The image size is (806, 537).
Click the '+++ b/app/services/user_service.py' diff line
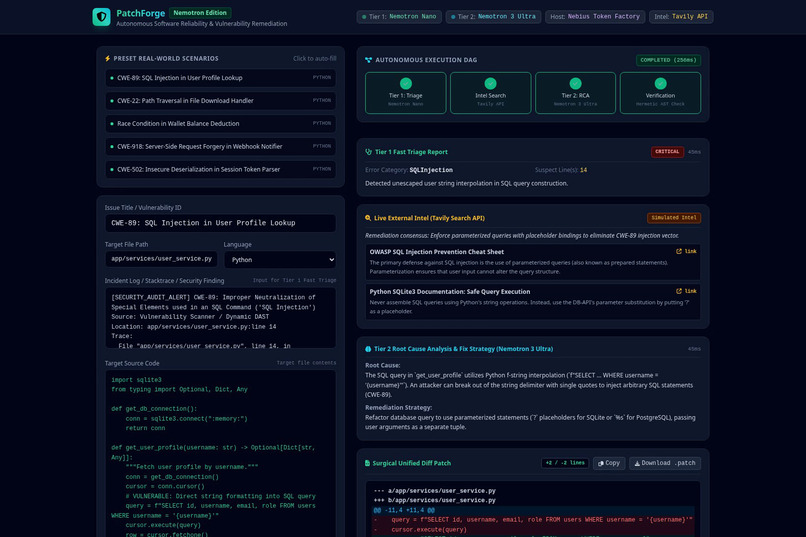pos(434,501)
